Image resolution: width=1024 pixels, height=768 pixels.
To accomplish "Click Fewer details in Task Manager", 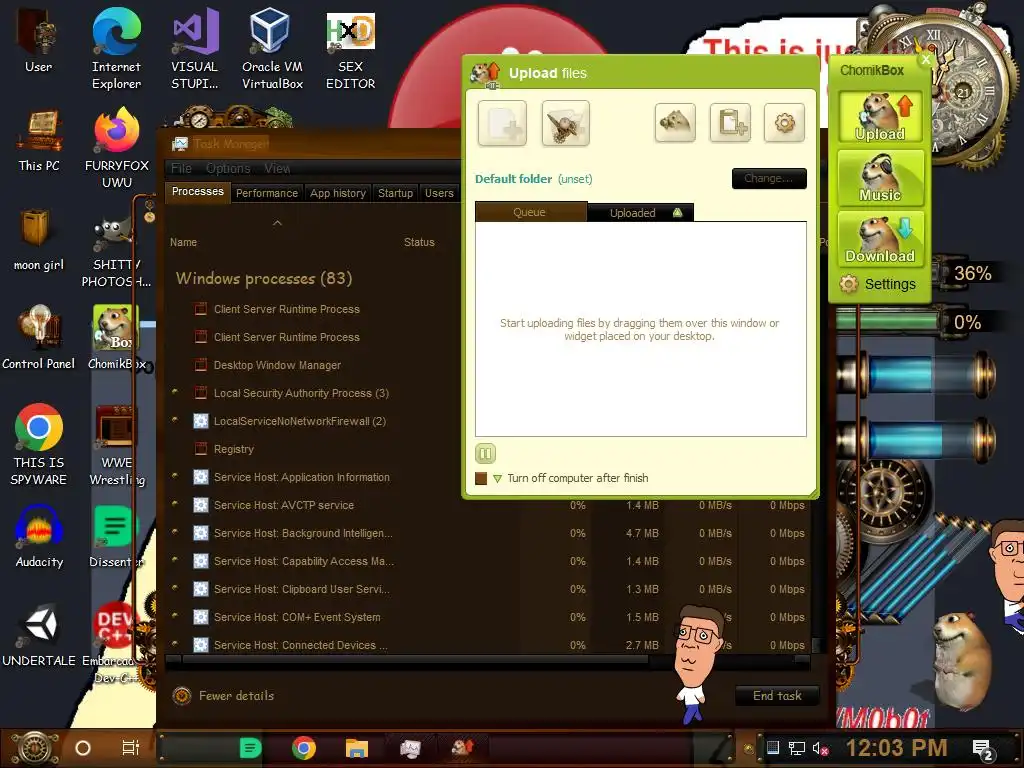I will (224, 696).
